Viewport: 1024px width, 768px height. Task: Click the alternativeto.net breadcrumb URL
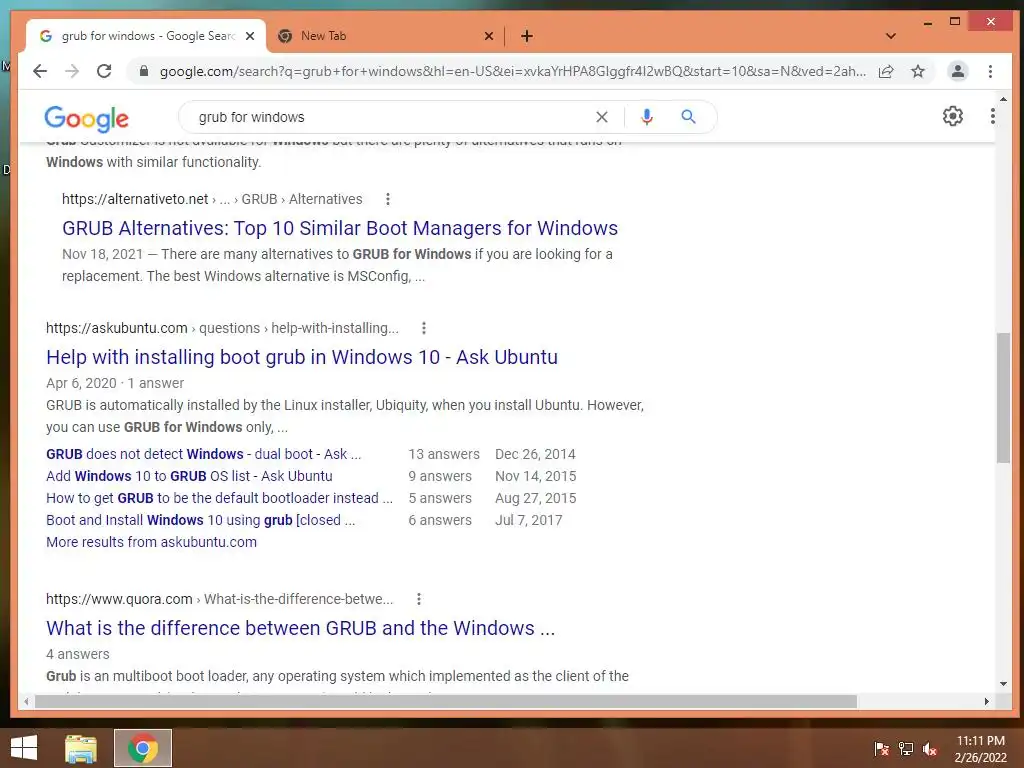point(212,199)
